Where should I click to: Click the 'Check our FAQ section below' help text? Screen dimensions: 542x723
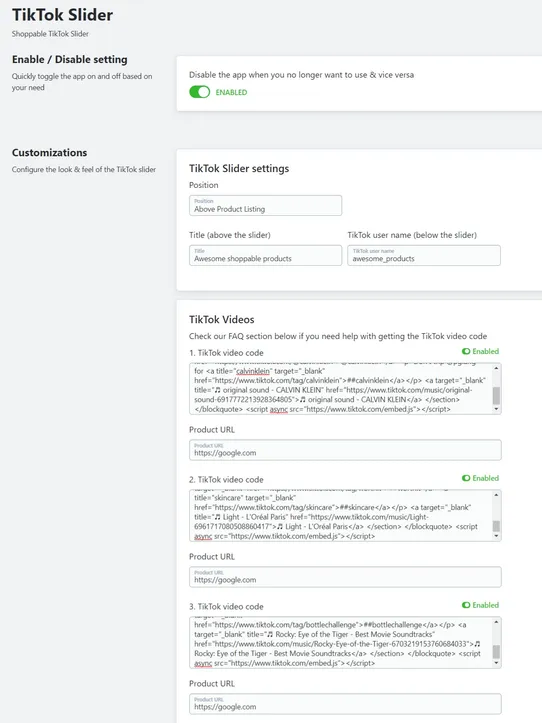click(338, 336)
